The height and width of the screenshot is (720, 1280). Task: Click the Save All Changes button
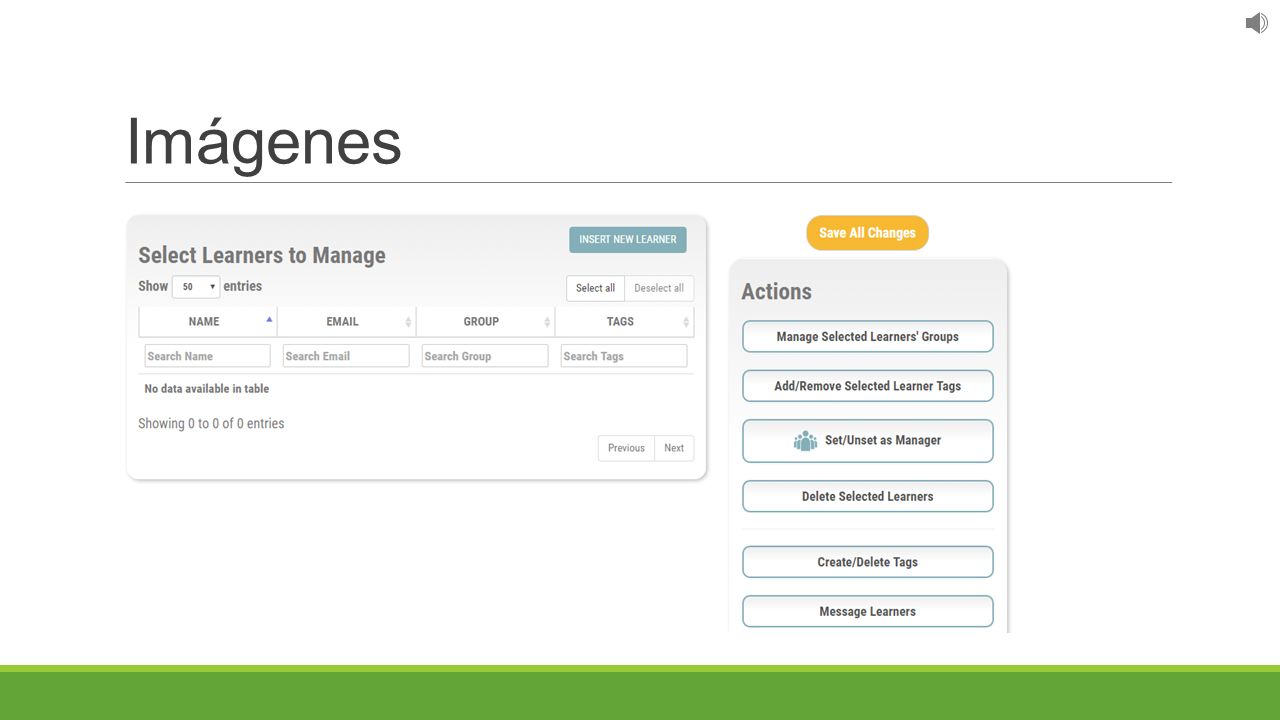tap(867, 233)
